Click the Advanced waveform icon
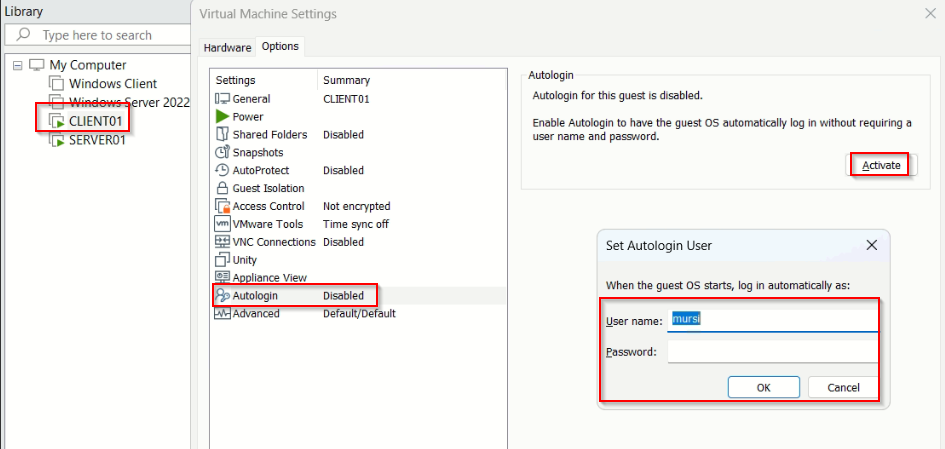945x449 pixels. 222,314
